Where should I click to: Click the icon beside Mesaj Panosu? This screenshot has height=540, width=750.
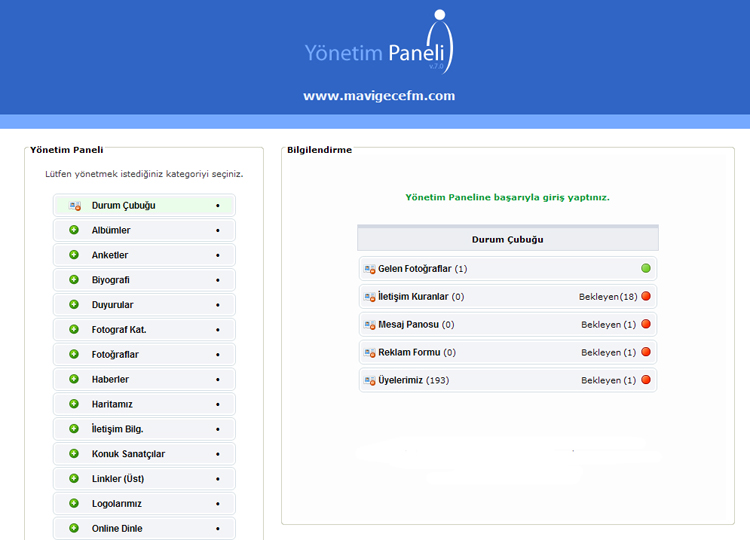(x=370, y=325)
